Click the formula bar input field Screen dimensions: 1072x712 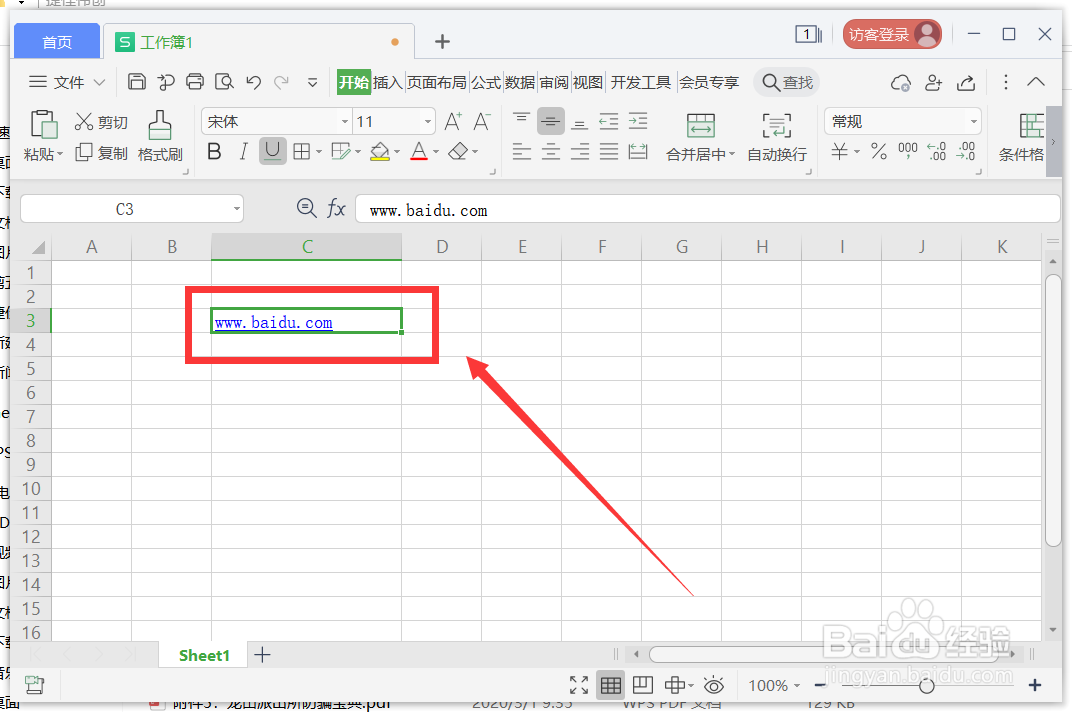pos(708,209)
